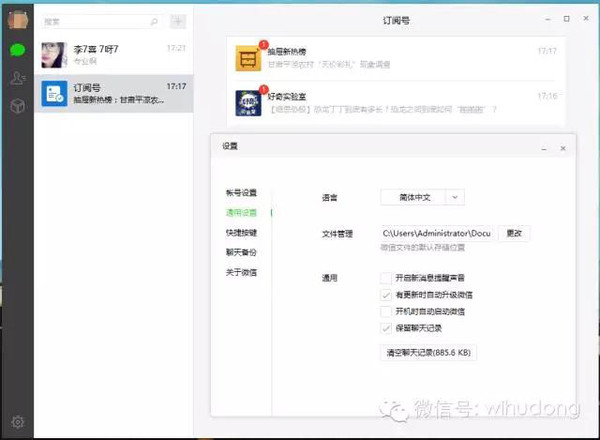Click the profile avatar at sidebar top

(18, 20)
